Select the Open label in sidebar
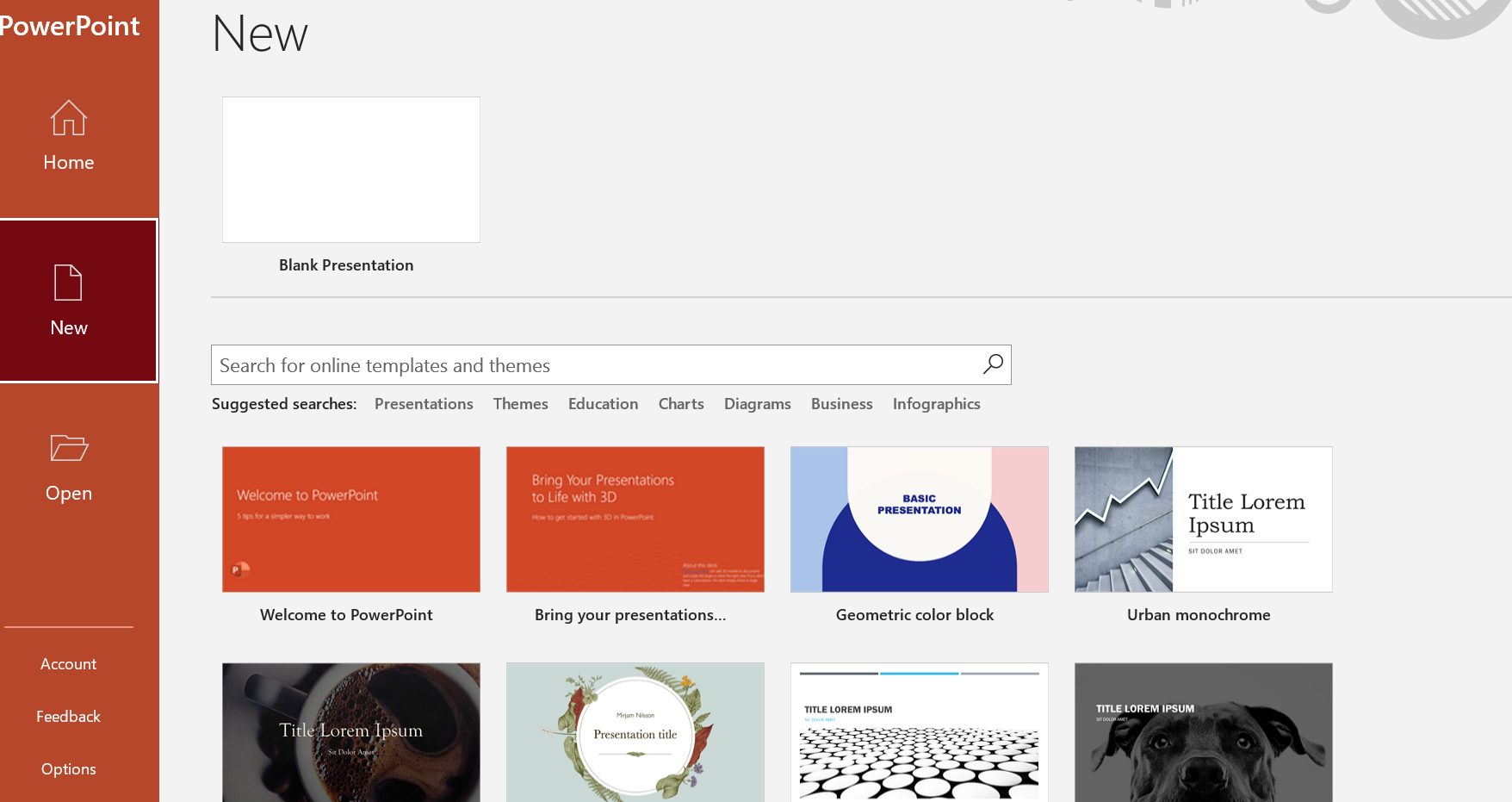The image size is (1512, 802). tap(69, 494)
